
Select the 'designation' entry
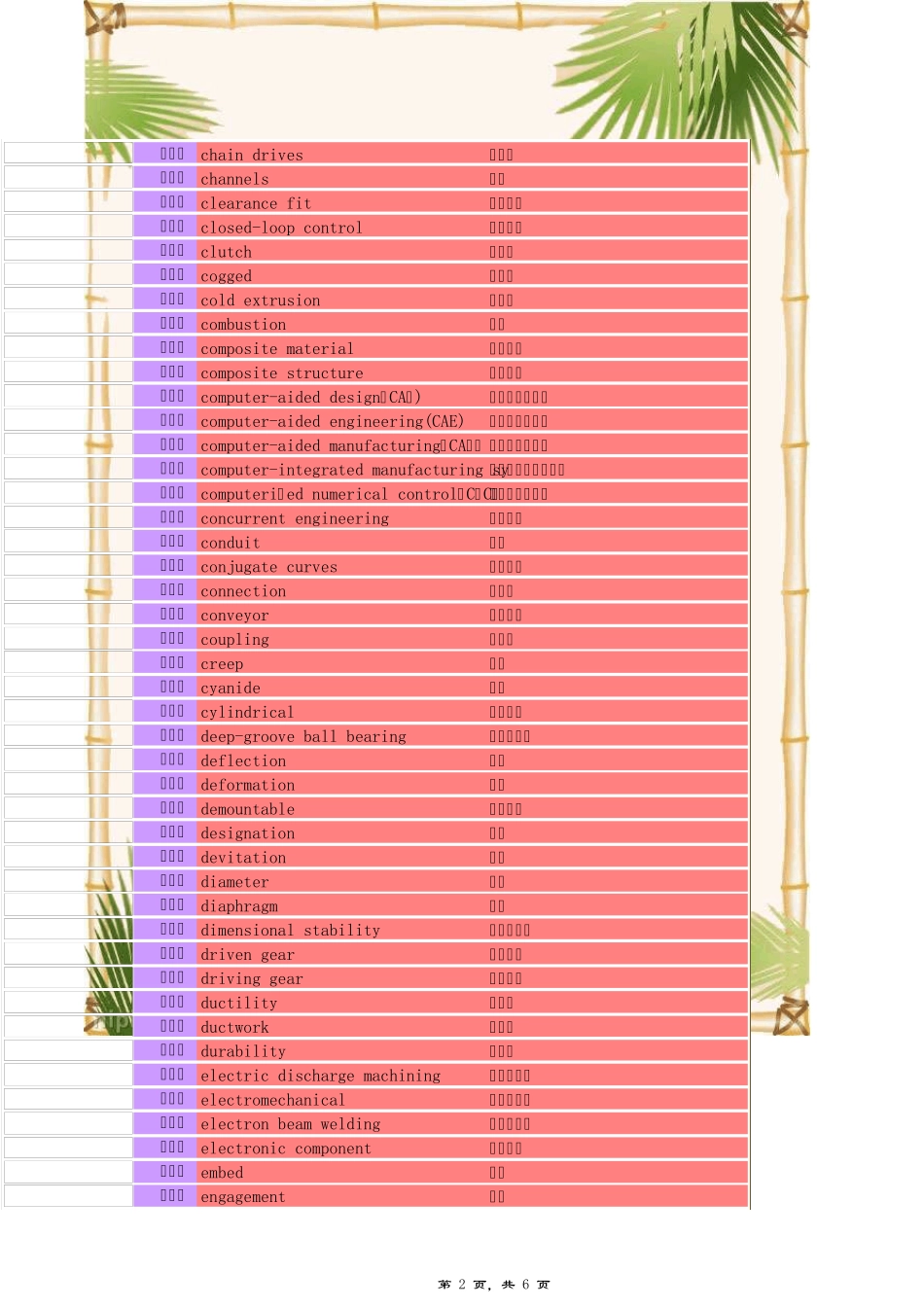click(x=247, y=833)
